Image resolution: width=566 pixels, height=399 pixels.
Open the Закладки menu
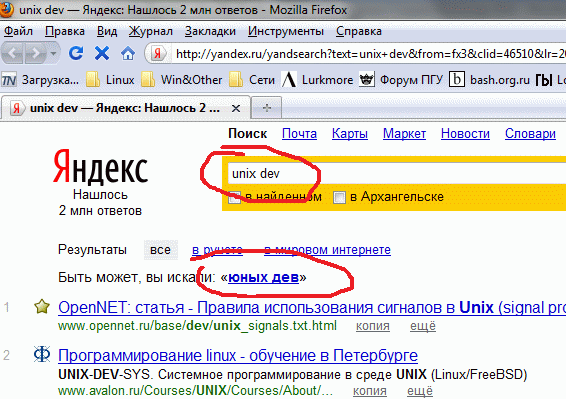210,31
